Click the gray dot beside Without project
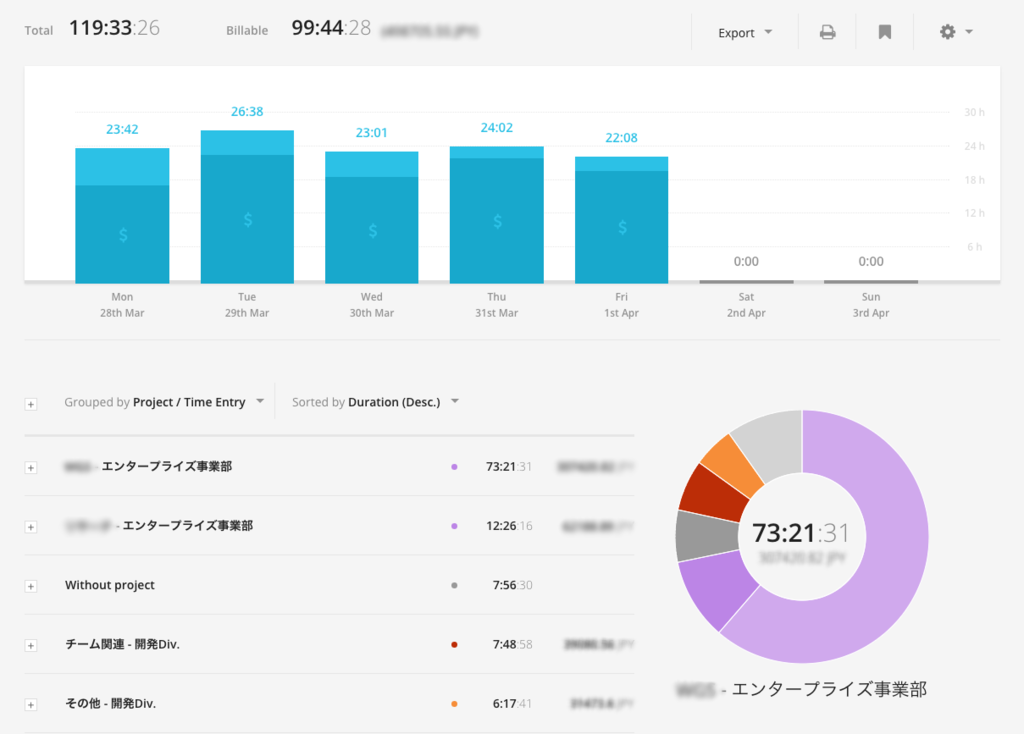This screenshot has height=734, width=1024. (x=455, y=585)
